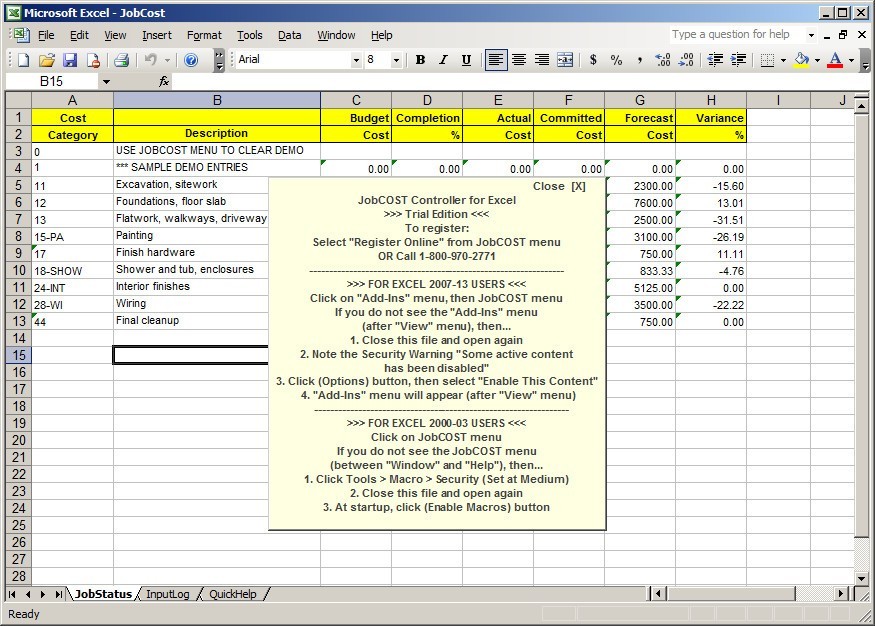Click the Permission document icon
875x626 pixels.
pyautogui.click(x=93, y=60)
